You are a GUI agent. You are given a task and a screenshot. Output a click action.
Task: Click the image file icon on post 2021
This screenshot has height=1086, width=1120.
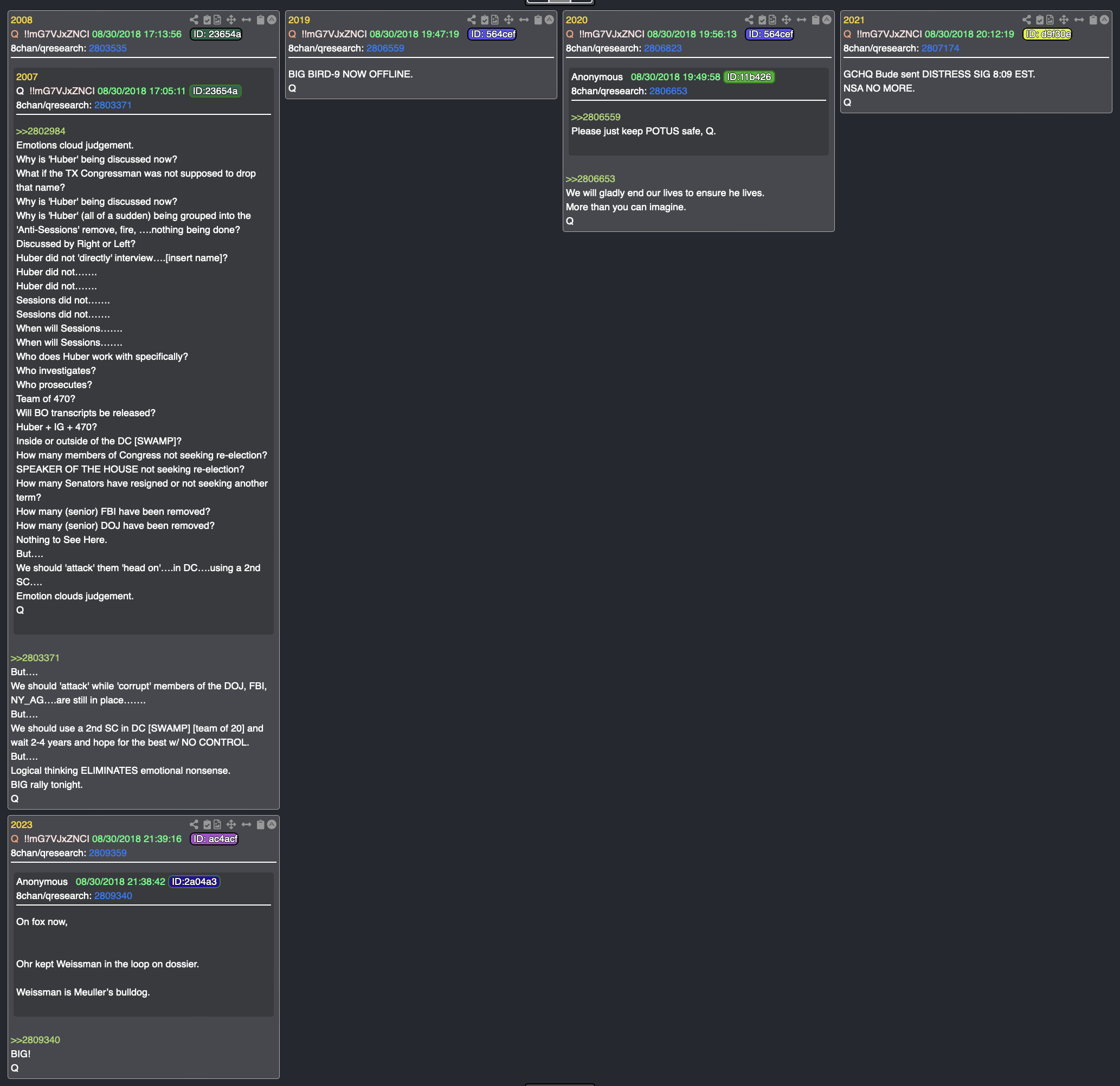pos(1050,20)
